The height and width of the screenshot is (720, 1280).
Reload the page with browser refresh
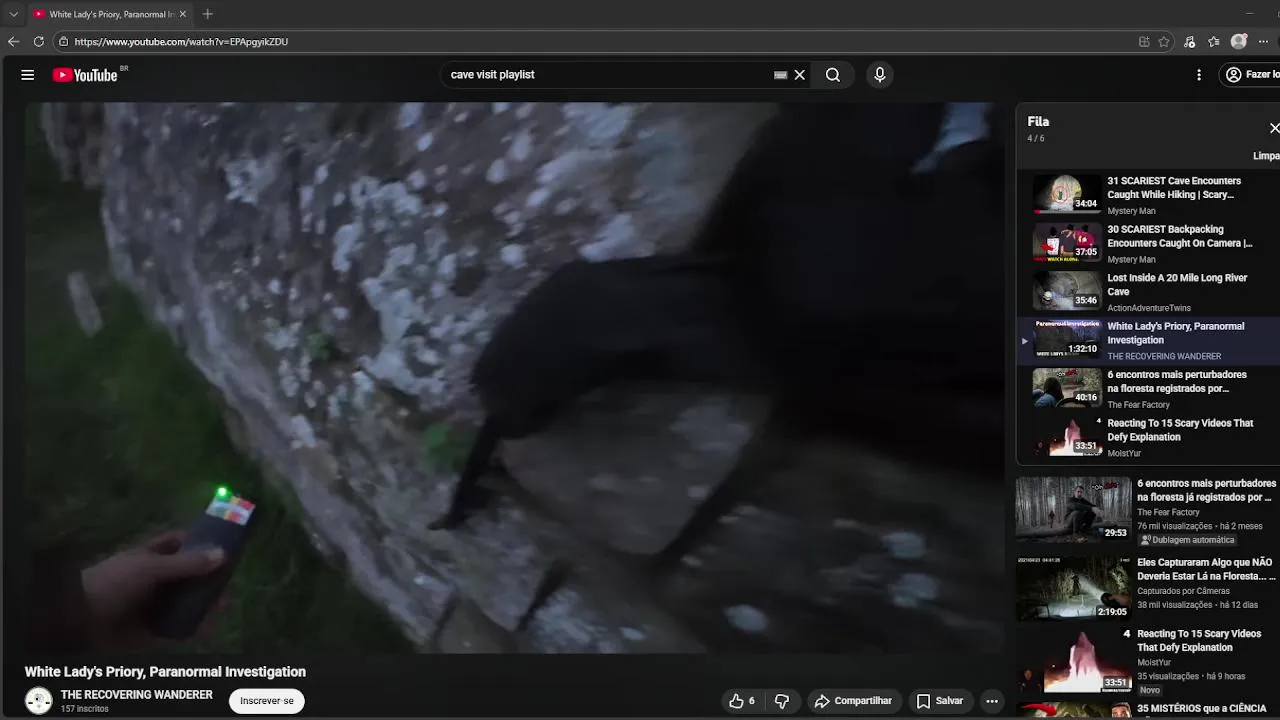38,42
